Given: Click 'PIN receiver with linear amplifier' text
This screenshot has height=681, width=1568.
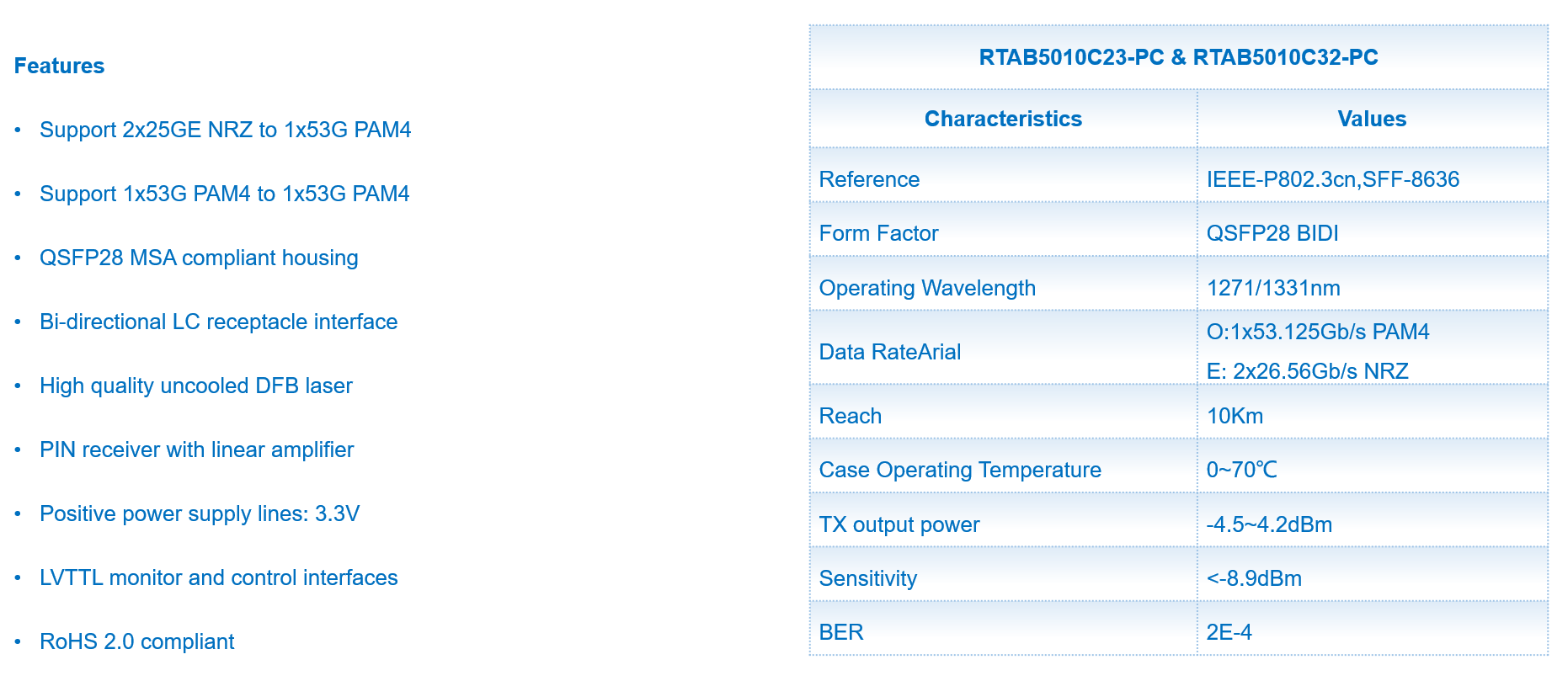Looking at the screenshot, I should pos(196,450).
